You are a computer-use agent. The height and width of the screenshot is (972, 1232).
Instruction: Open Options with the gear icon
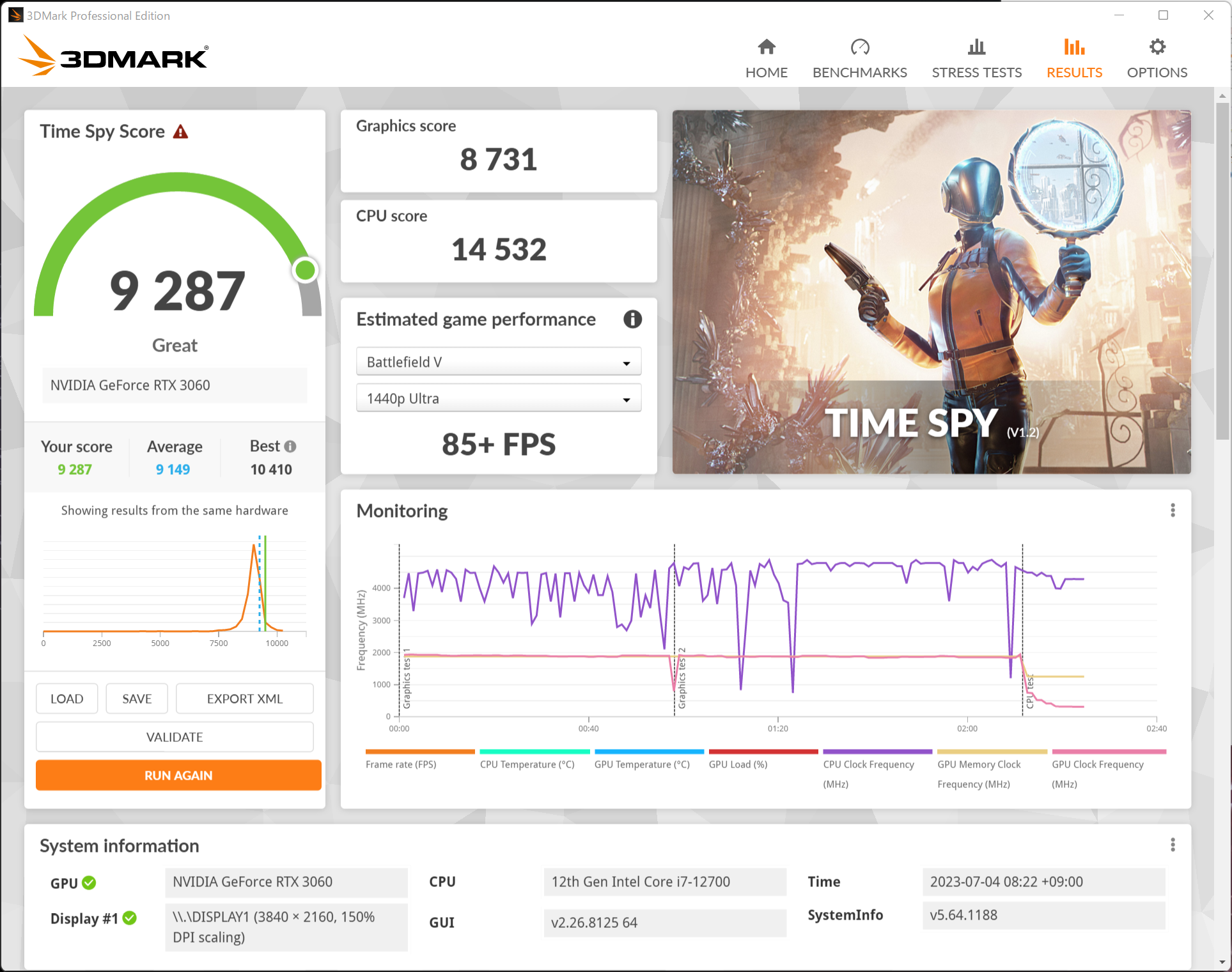pos(1157,47)
